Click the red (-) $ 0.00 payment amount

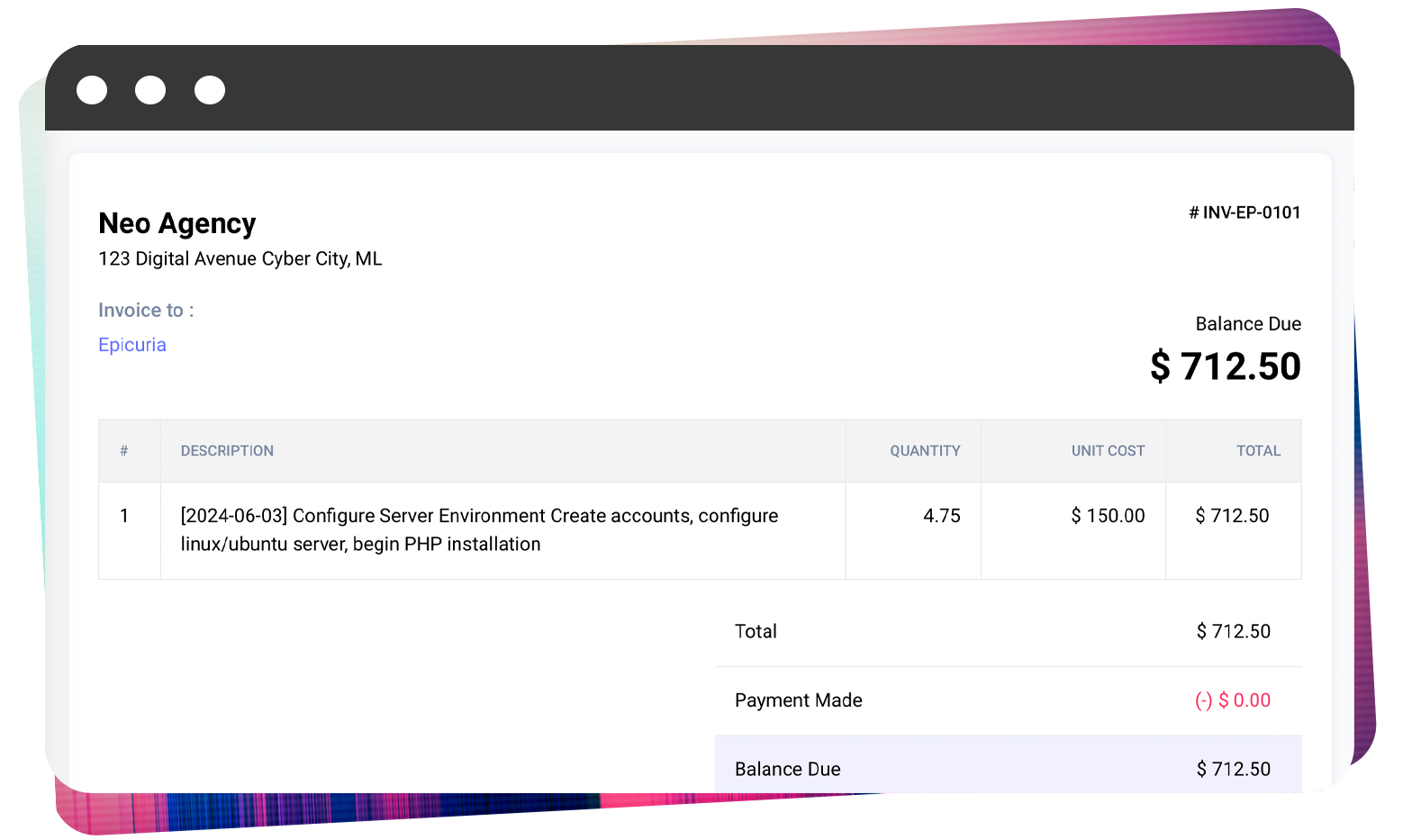click(1232, 700)
